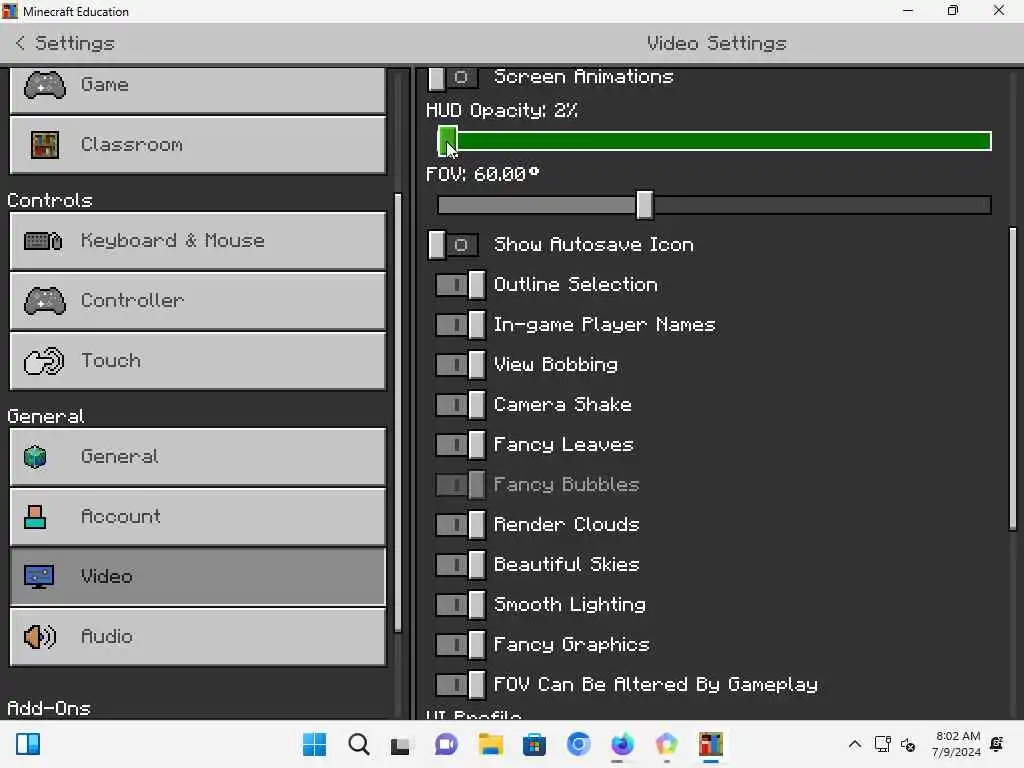1024x768 pixels.
Task: Open the taskbar clock and date
Action: coord(957,744)
